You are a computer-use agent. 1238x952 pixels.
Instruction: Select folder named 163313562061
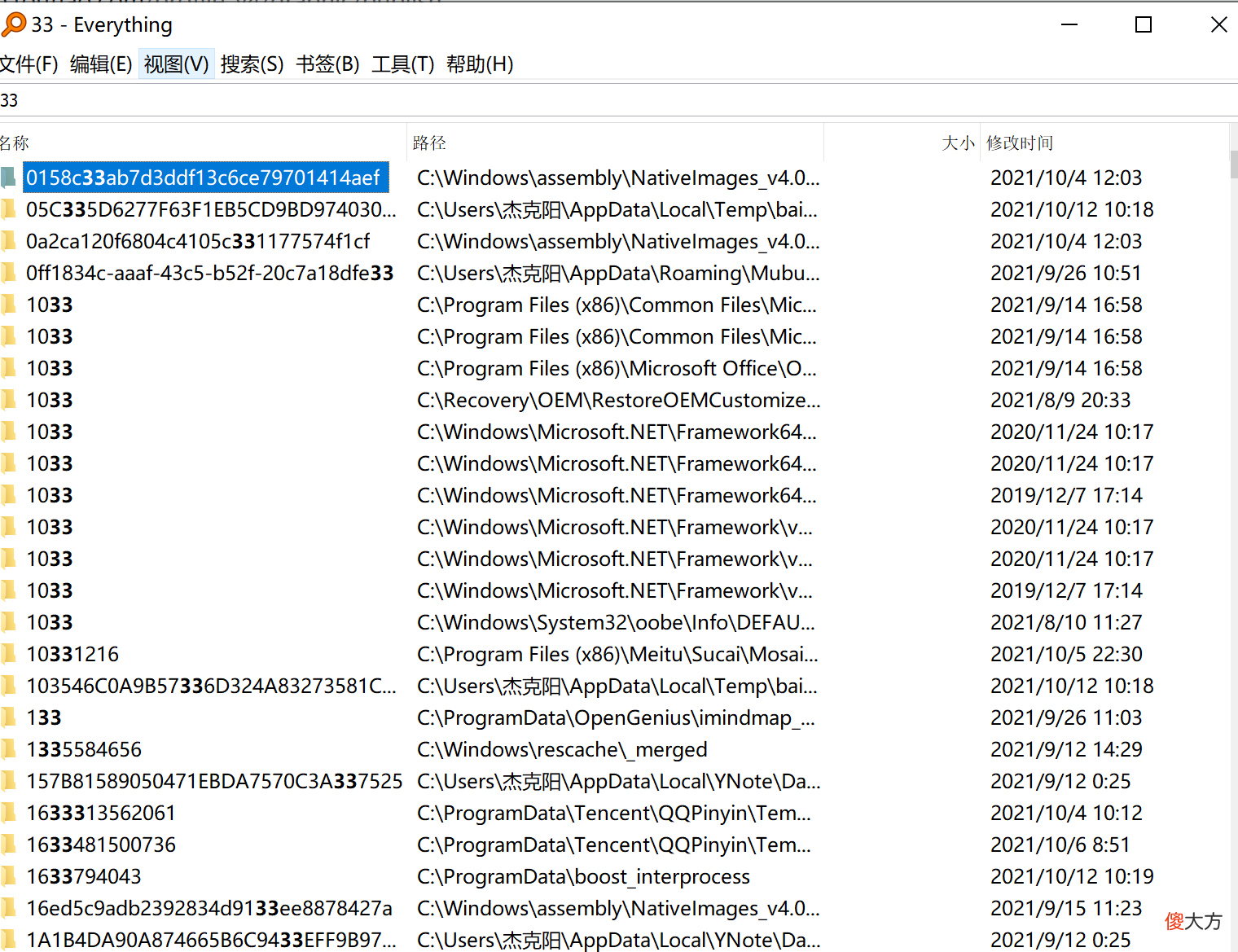(x=101, y=813)
